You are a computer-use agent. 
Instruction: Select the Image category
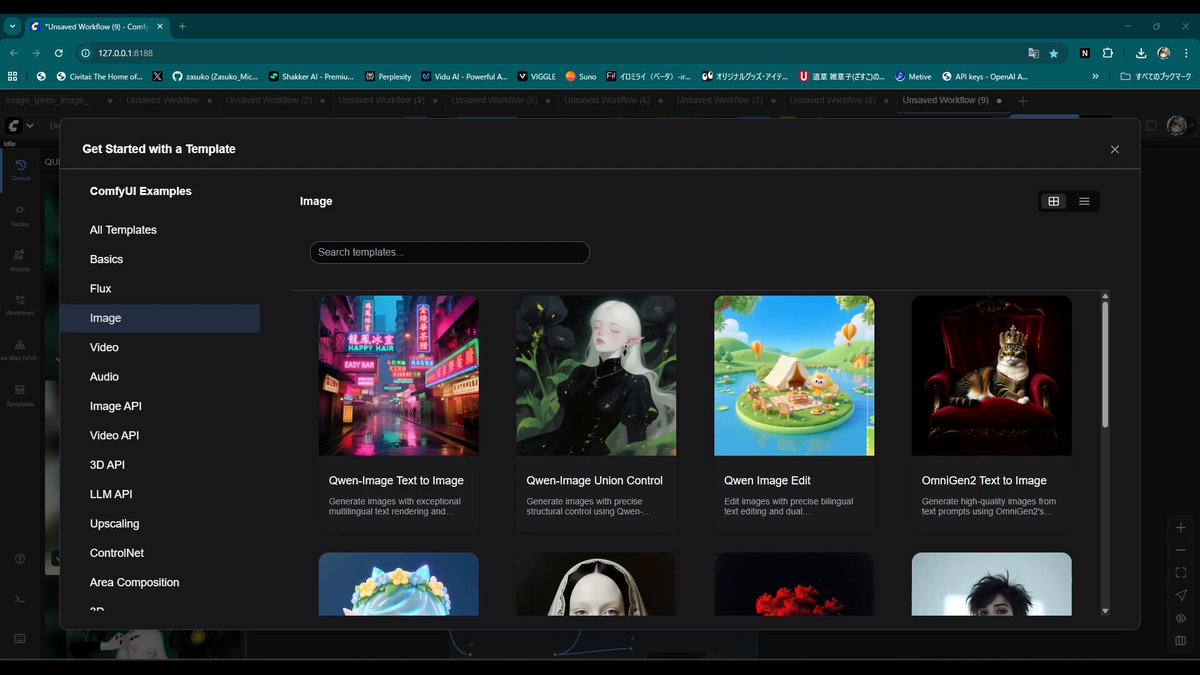[x=160, y=318]
